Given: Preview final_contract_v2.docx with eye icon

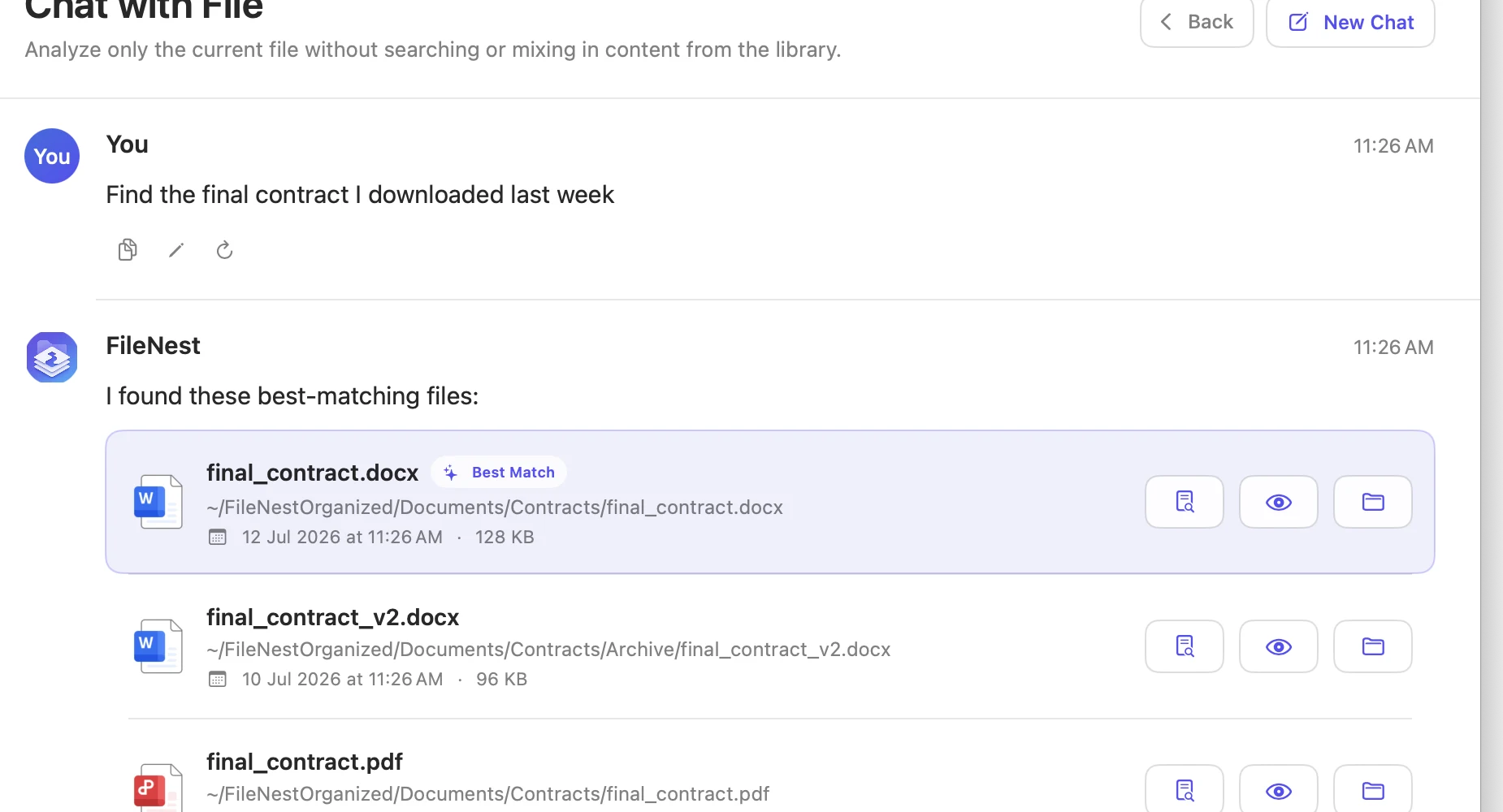Looking at the screenshot, I should coord(1279,646).
